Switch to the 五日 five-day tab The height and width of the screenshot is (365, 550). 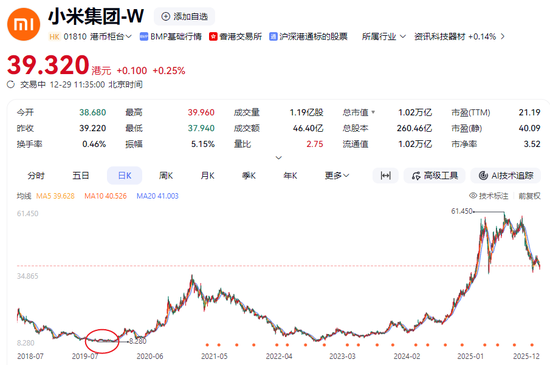81,176
